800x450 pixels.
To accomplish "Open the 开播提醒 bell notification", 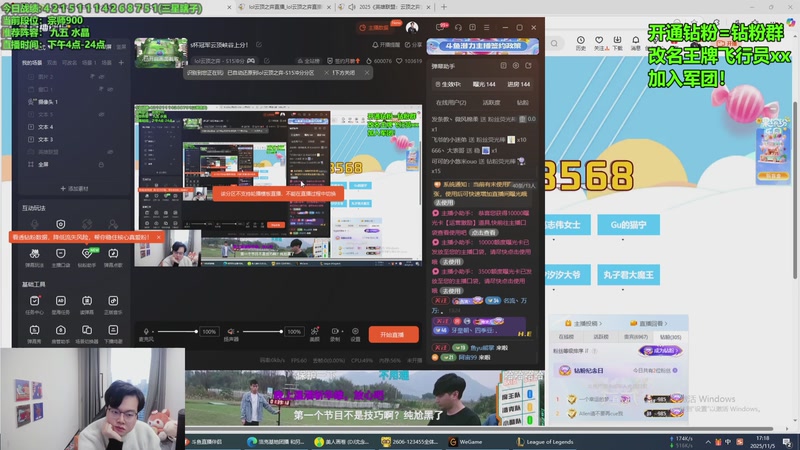I will click(x=386, y=45).
